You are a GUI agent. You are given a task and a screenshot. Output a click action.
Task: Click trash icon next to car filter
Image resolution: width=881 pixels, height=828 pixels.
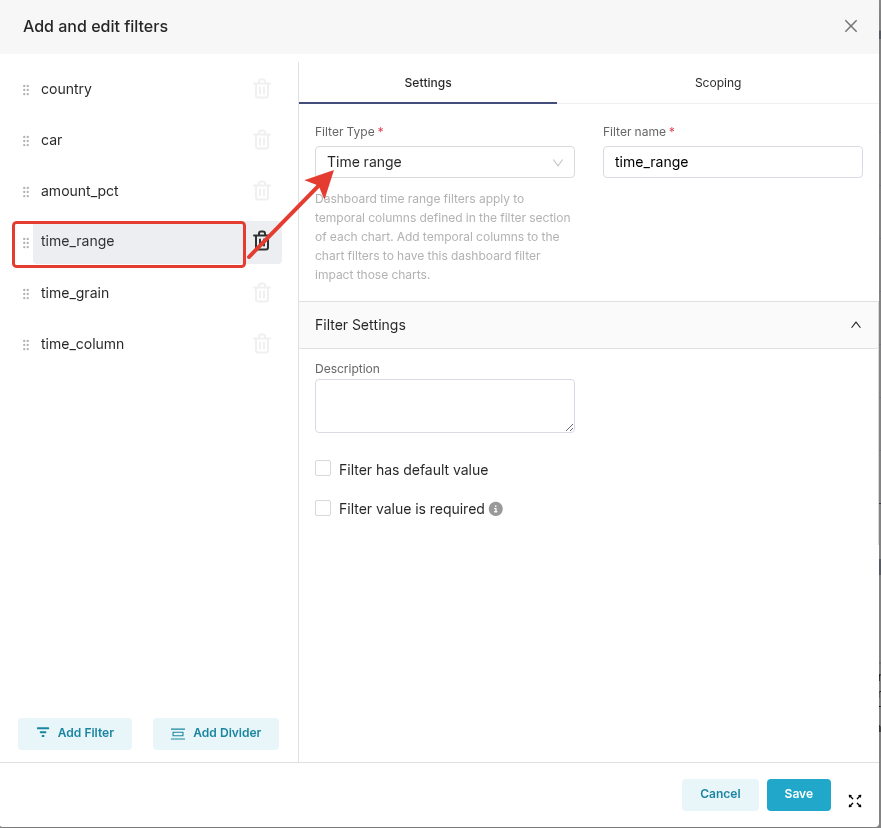[x=262, y=140]
